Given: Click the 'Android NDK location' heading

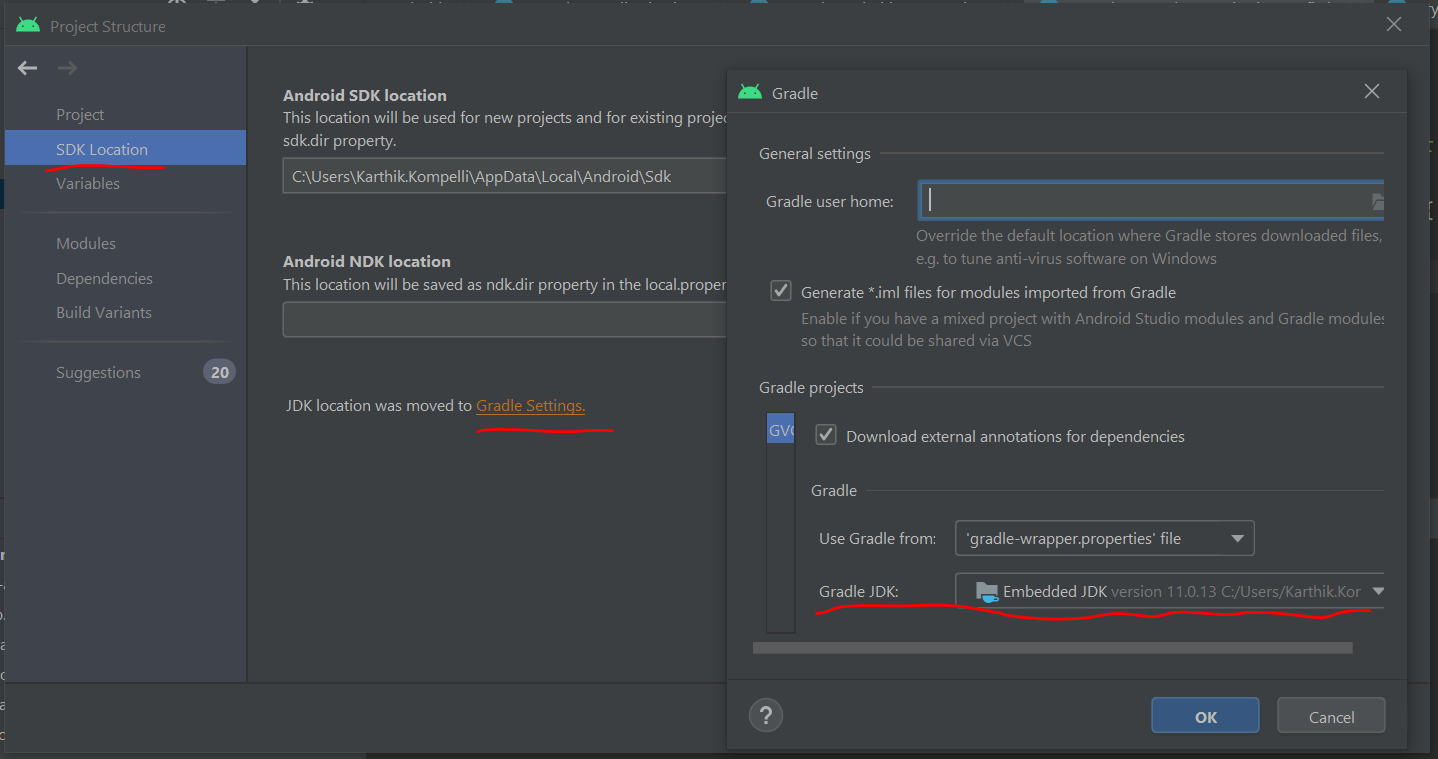Looking at the screenshot, I should [367, 262].
